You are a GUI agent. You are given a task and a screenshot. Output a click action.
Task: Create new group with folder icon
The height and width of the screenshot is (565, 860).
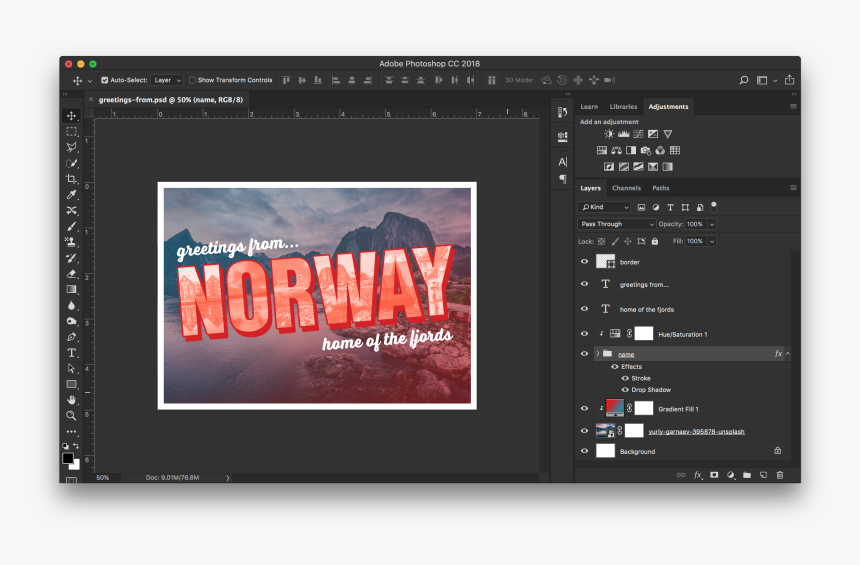click(747, 475)
